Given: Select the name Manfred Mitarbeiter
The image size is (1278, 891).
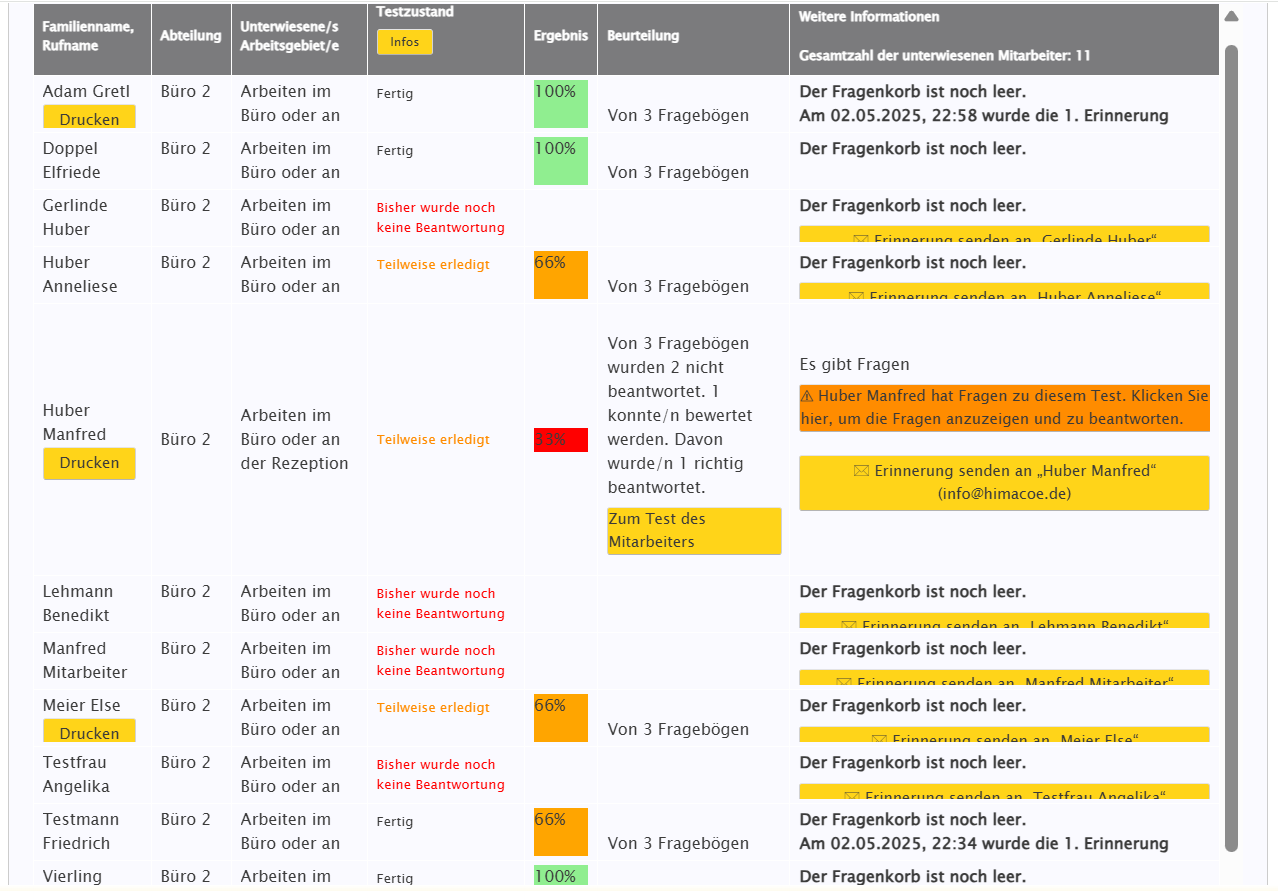Looking at the screenshot, I should click(85, 660).
